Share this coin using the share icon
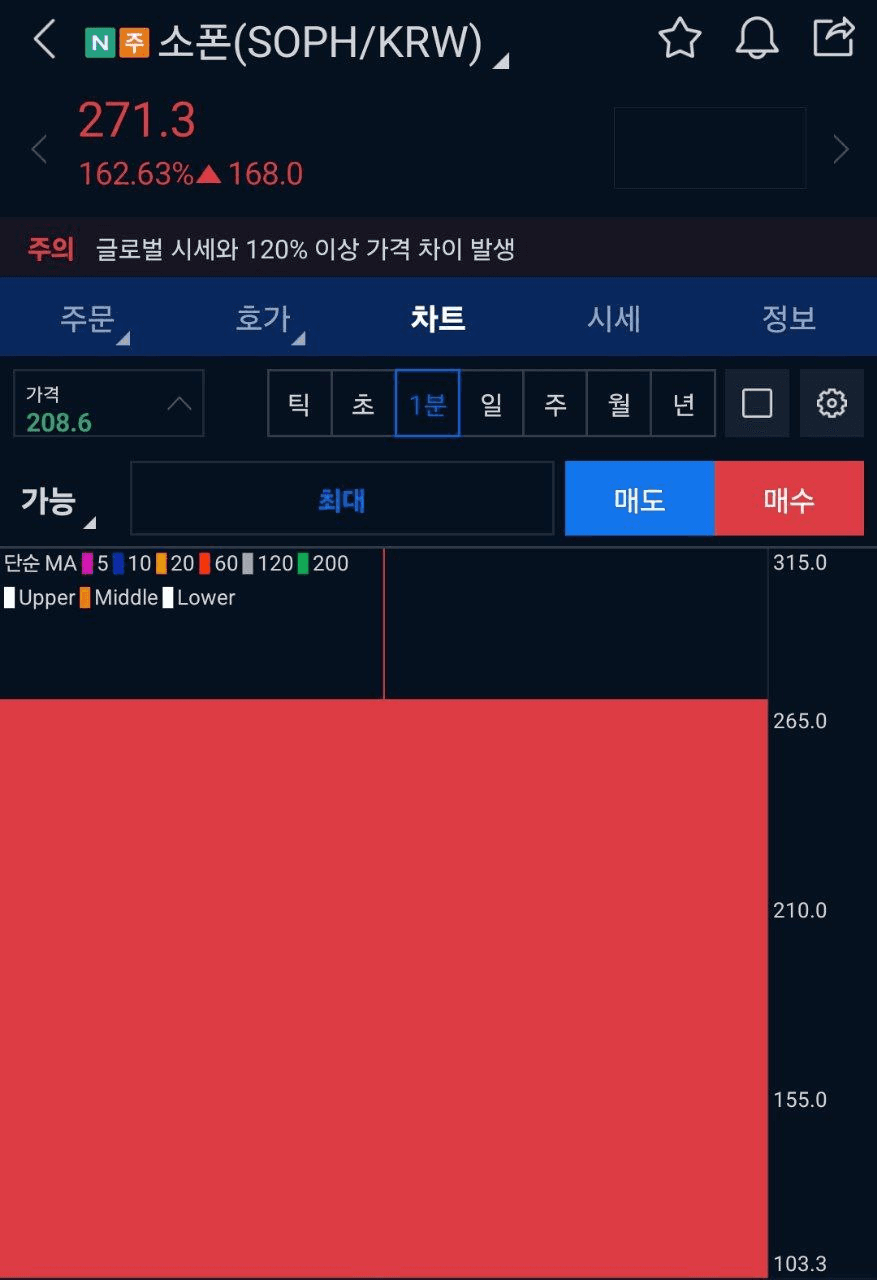This screenshot has height=1280, width=877. 834,38
